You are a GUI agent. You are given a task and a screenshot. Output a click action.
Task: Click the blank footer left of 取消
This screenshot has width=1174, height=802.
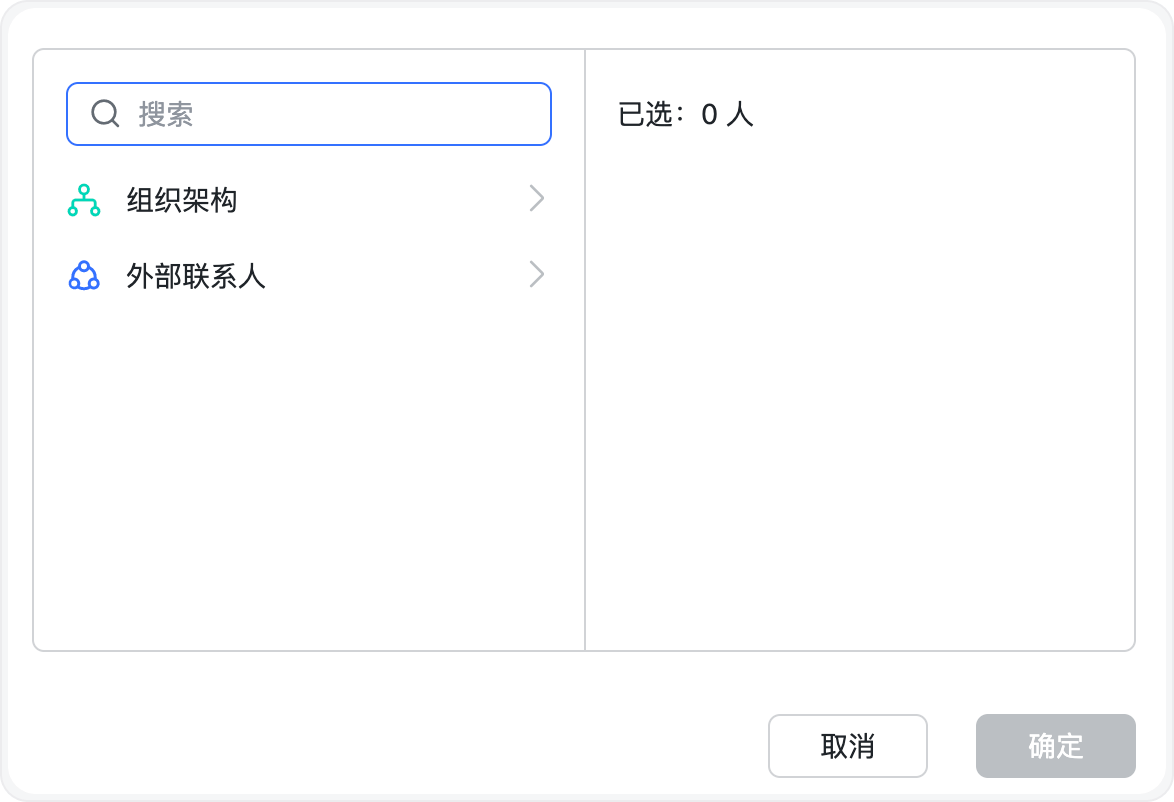tap(400, 745)
